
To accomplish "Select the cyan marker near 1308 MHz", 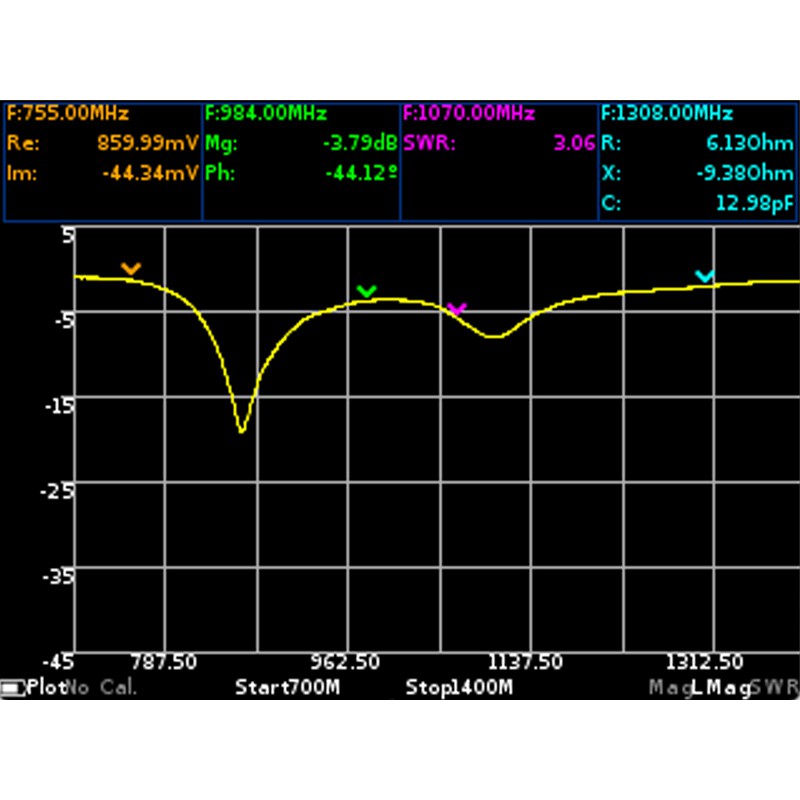I will [x=705, y=276].
